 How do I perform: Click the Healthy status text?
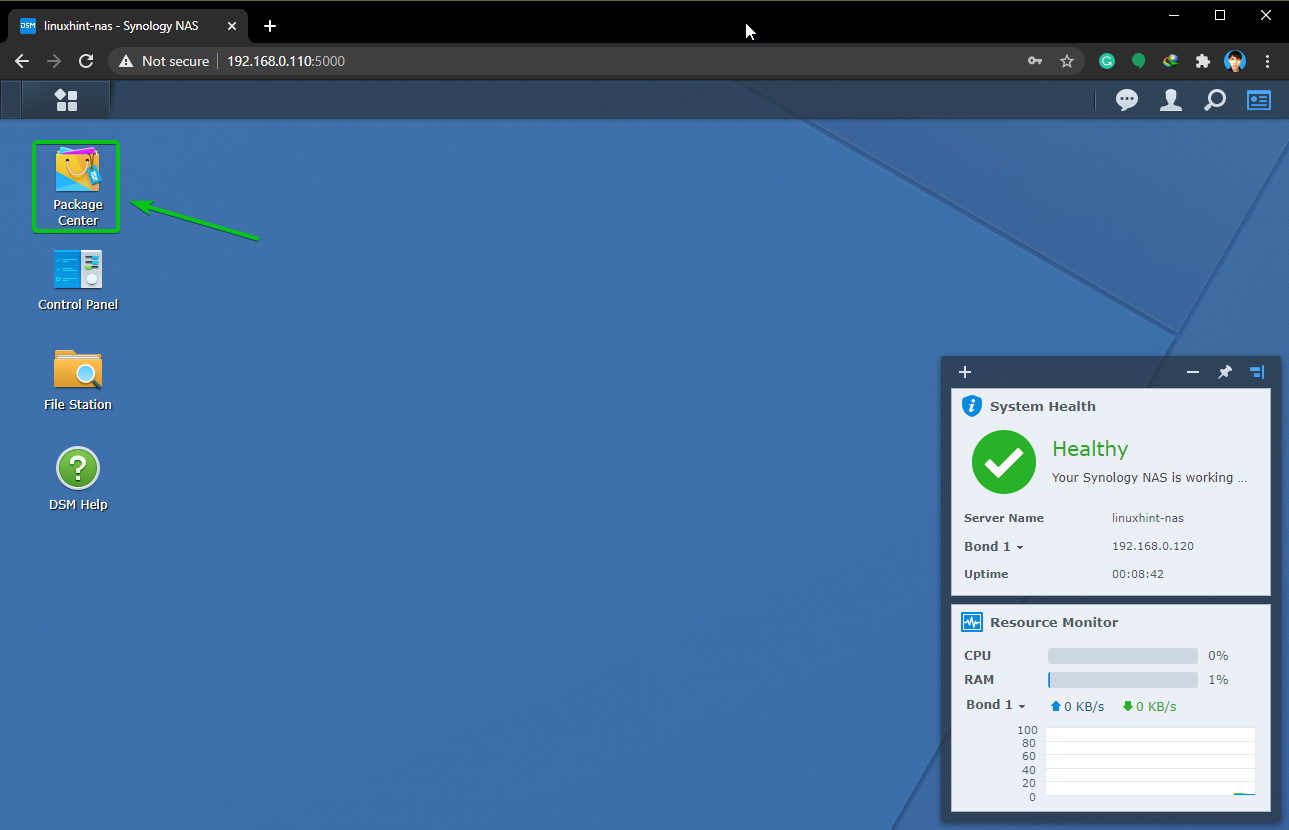coord(1090,449)
